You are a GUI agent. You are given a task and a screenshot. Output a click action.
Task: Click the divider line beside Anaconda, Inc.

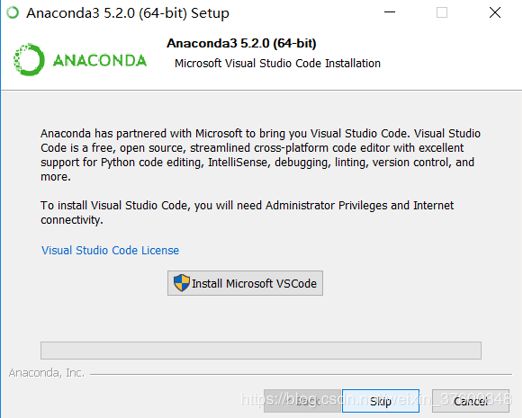pyautogui.click(x=301, y=374)
